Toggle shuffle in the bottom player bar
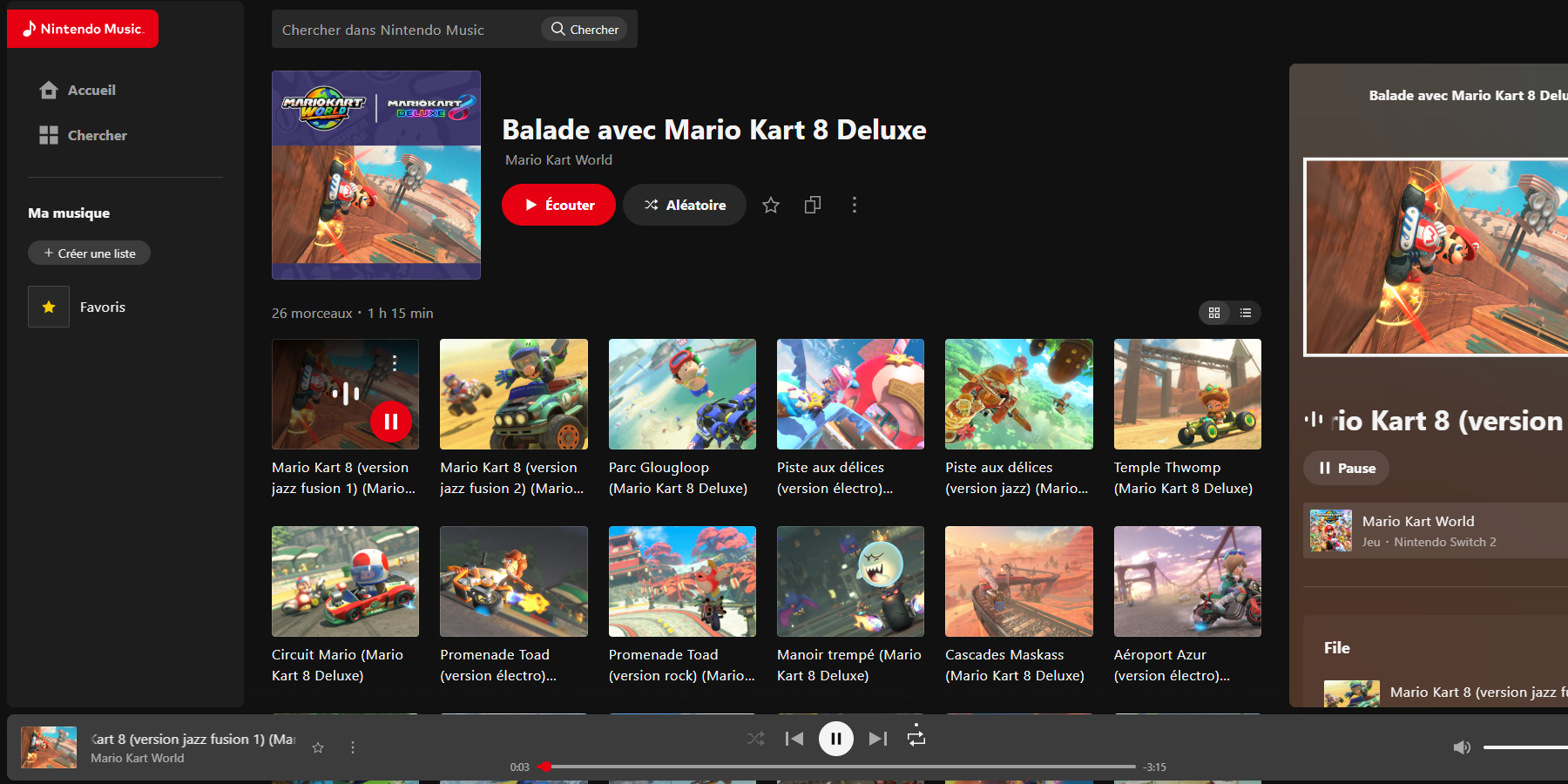The width and height of the screenshot is (1568, 784). 755,739
